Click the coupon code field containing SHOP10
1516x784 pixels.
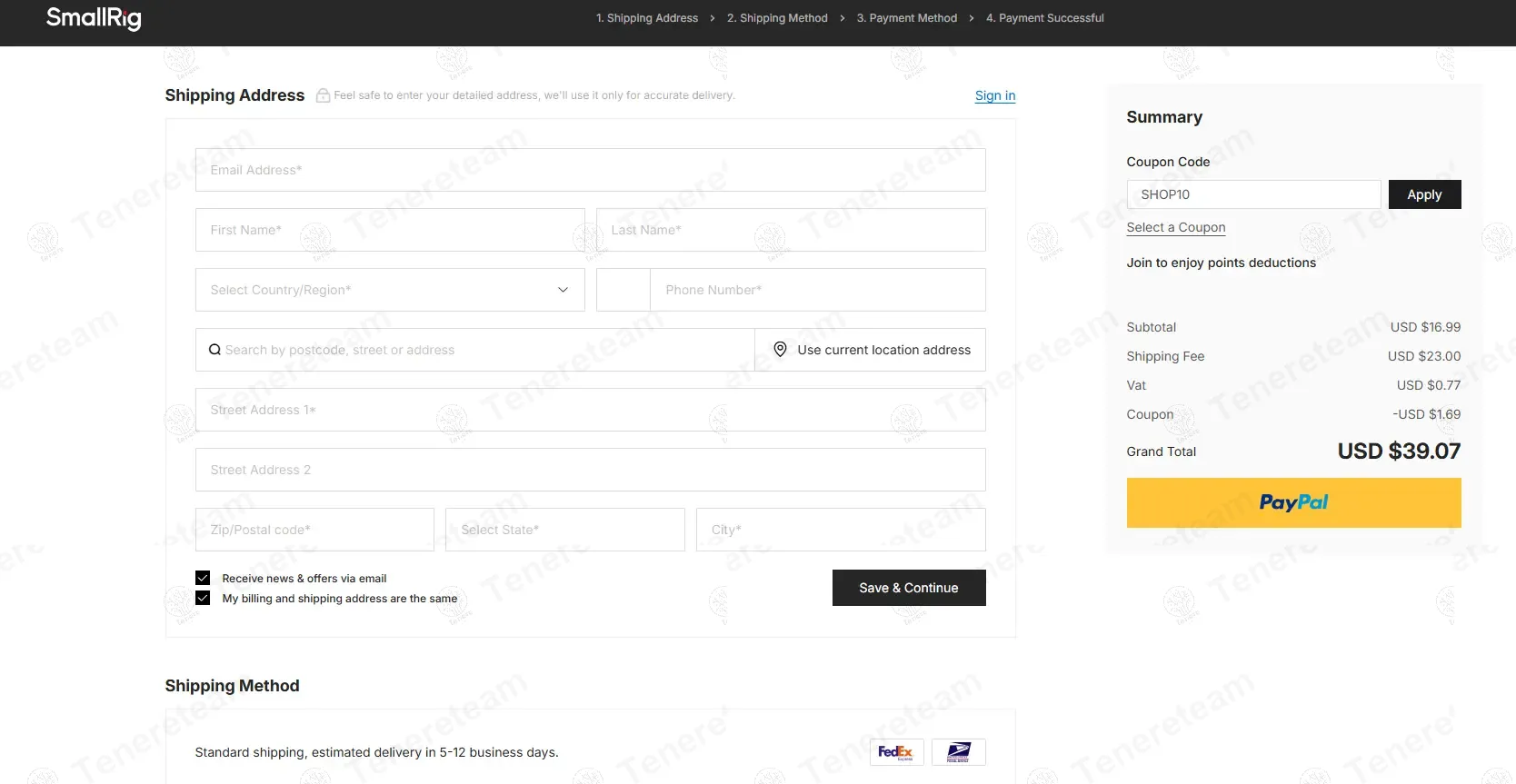click(1254, 194)
